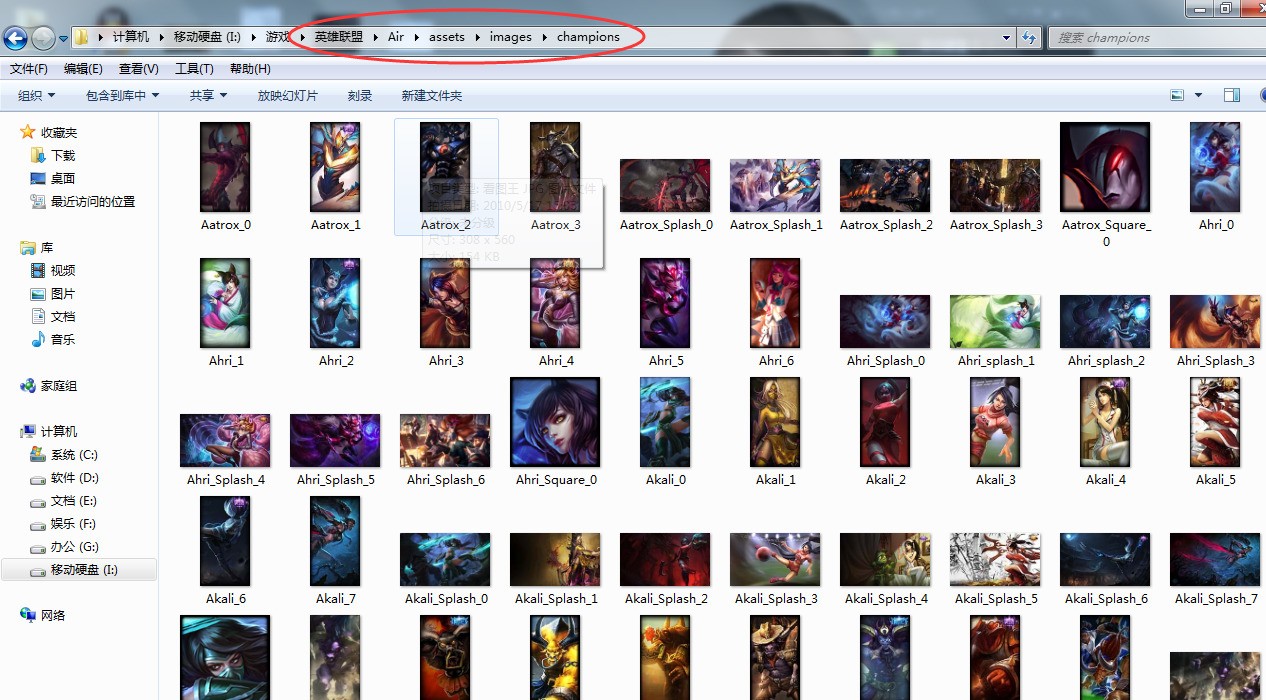Open the address bar history dropdown arrow
1266x700 pixels.
tap(1007, 38)
